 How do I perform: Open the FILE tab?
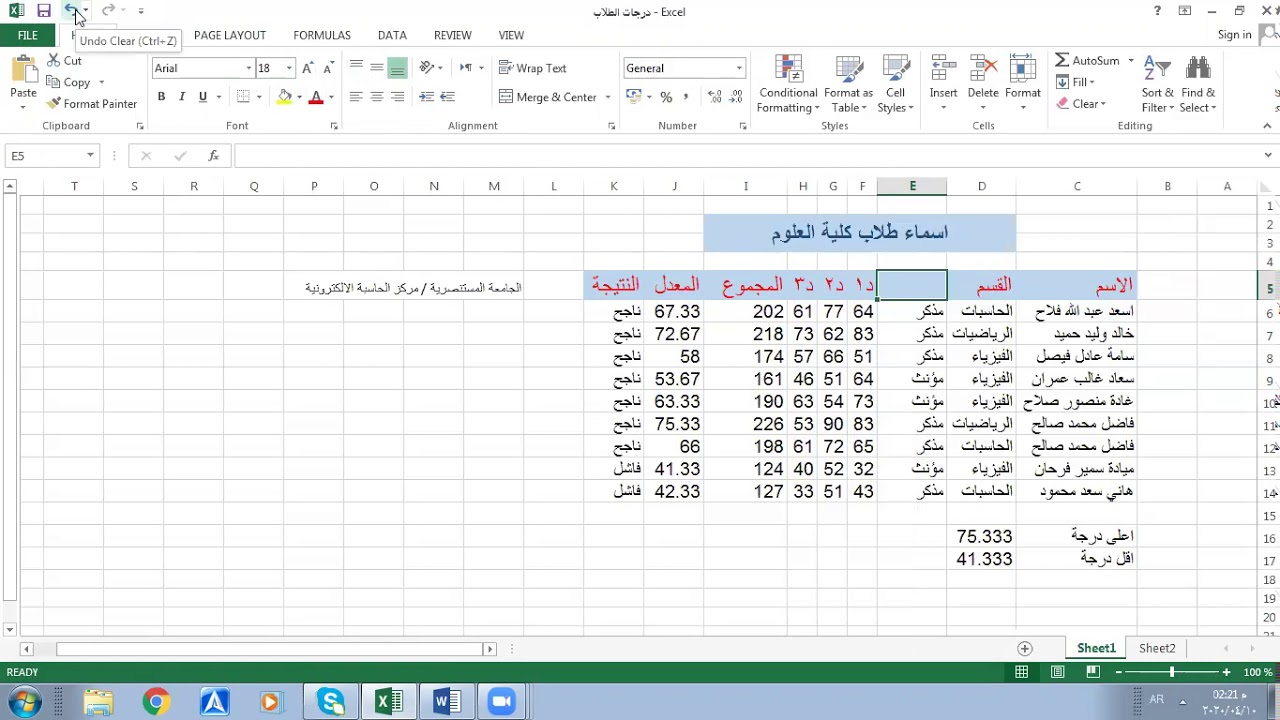(x=28, y=35)
